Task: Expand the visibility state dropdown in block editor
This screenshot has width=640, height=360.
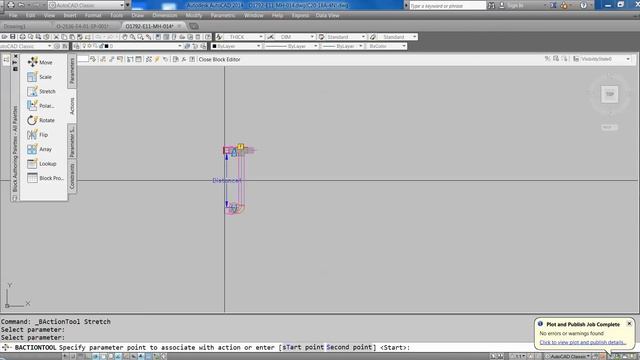Action: (628, 59)
